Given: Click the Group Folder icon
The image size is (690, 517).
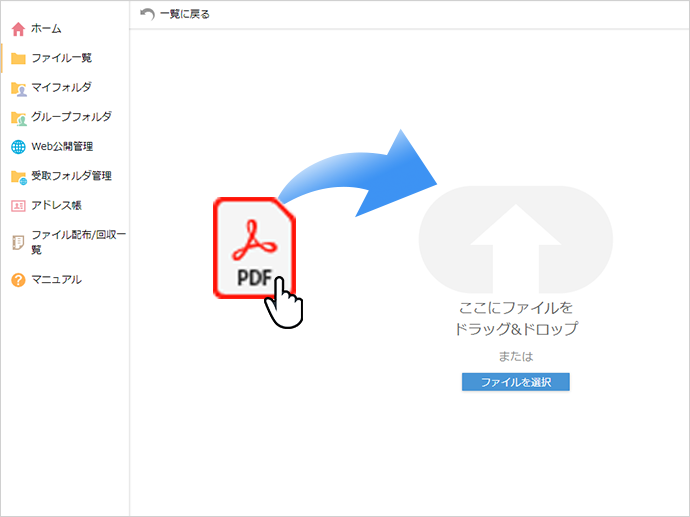Looking at the screenshot, I should click(x=18, y=118).
